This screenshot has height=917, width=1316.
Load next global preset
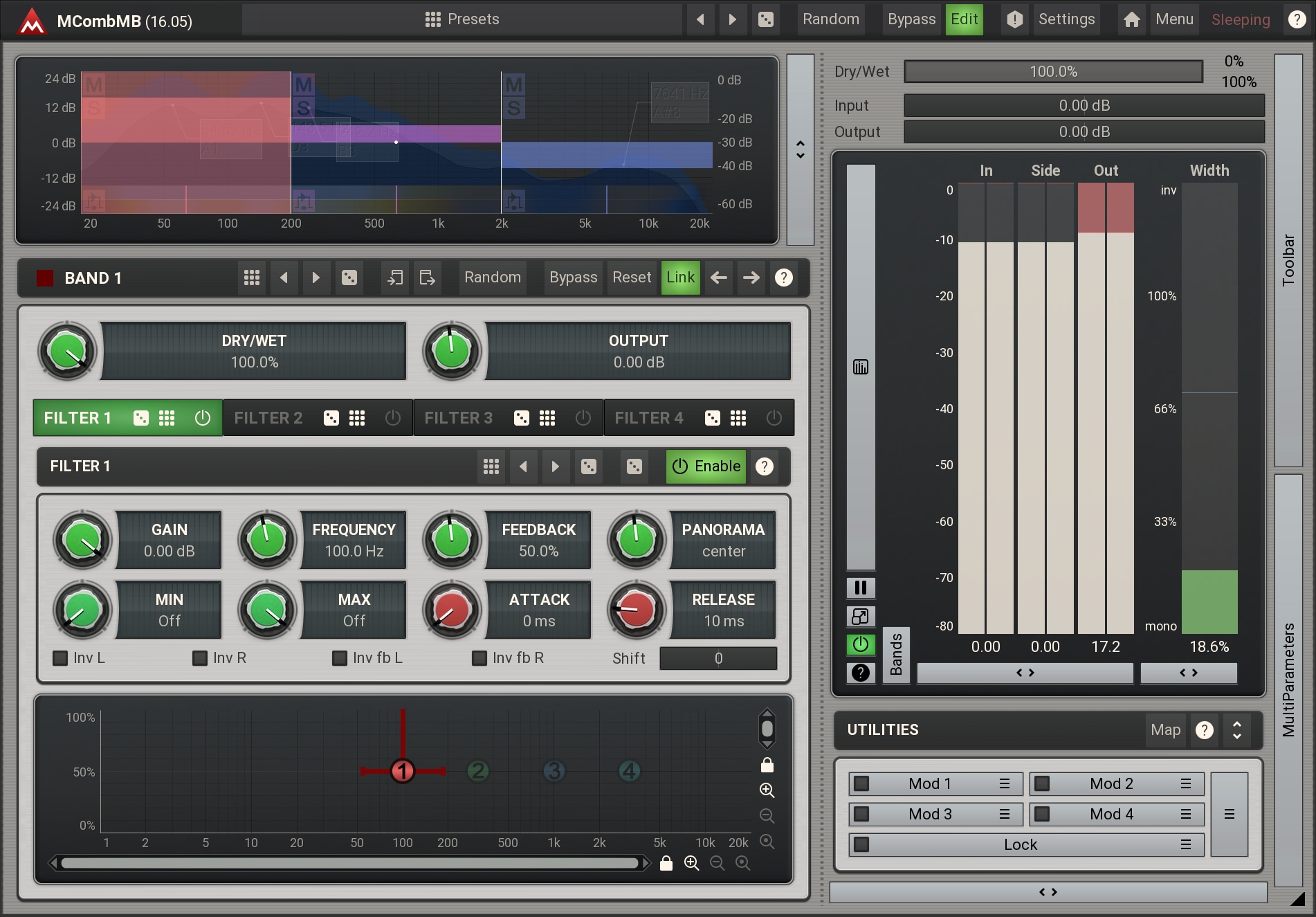point(733,19)
